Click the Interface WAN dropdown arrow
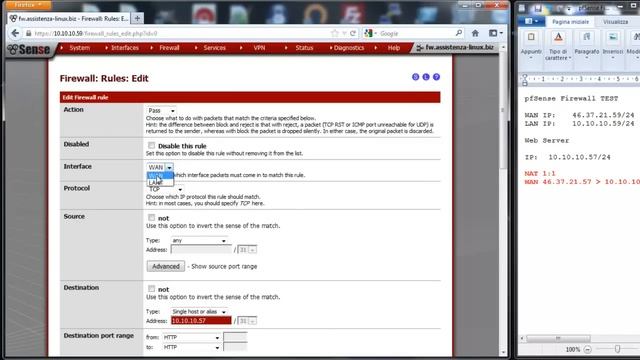640x360 pixels. pos(169,167)
